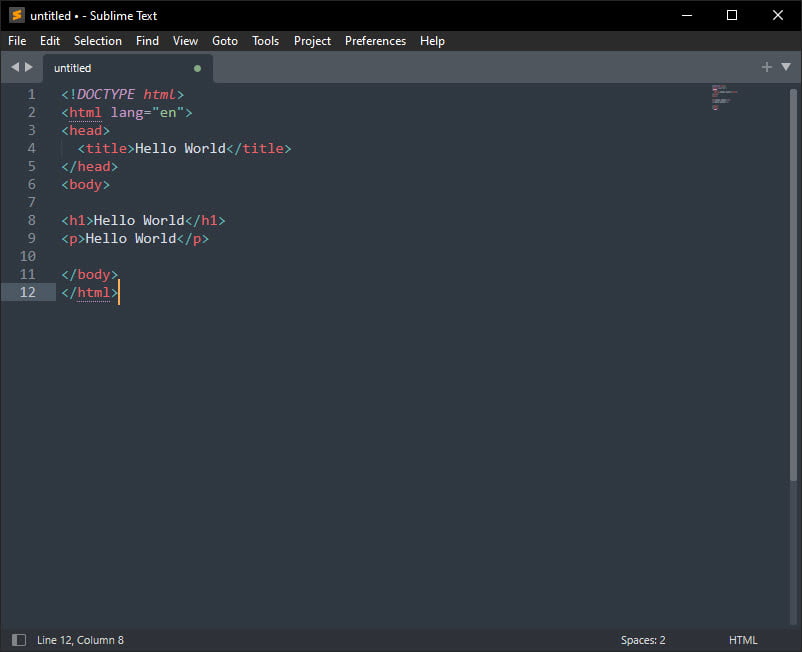Open the tab list dropdown arrow
Screen dimensions: 802x652
point(786,67)
